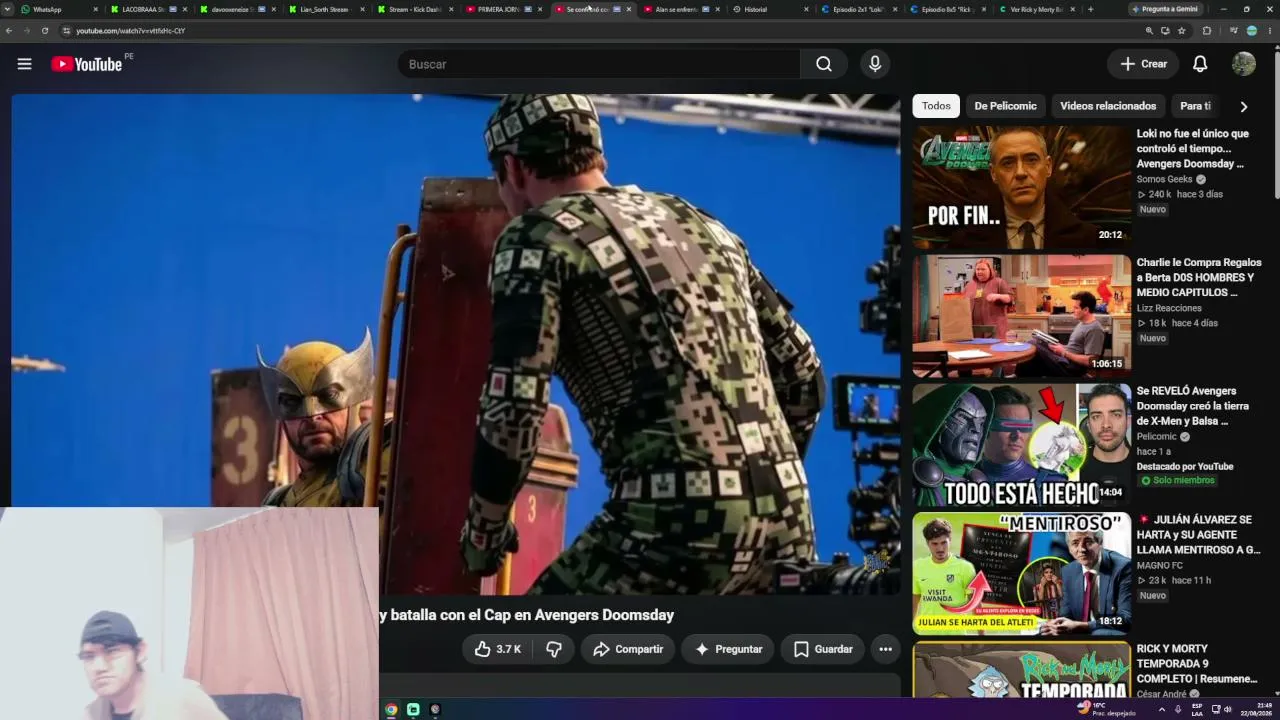This screenshot has height=720, width=1280.
Task: Click the Compartir button
Action: 628,649
